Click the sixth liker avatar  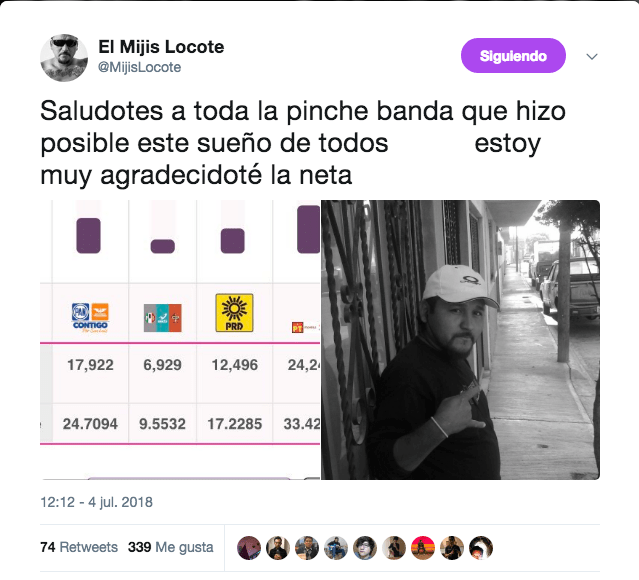[x=394, y=547]
